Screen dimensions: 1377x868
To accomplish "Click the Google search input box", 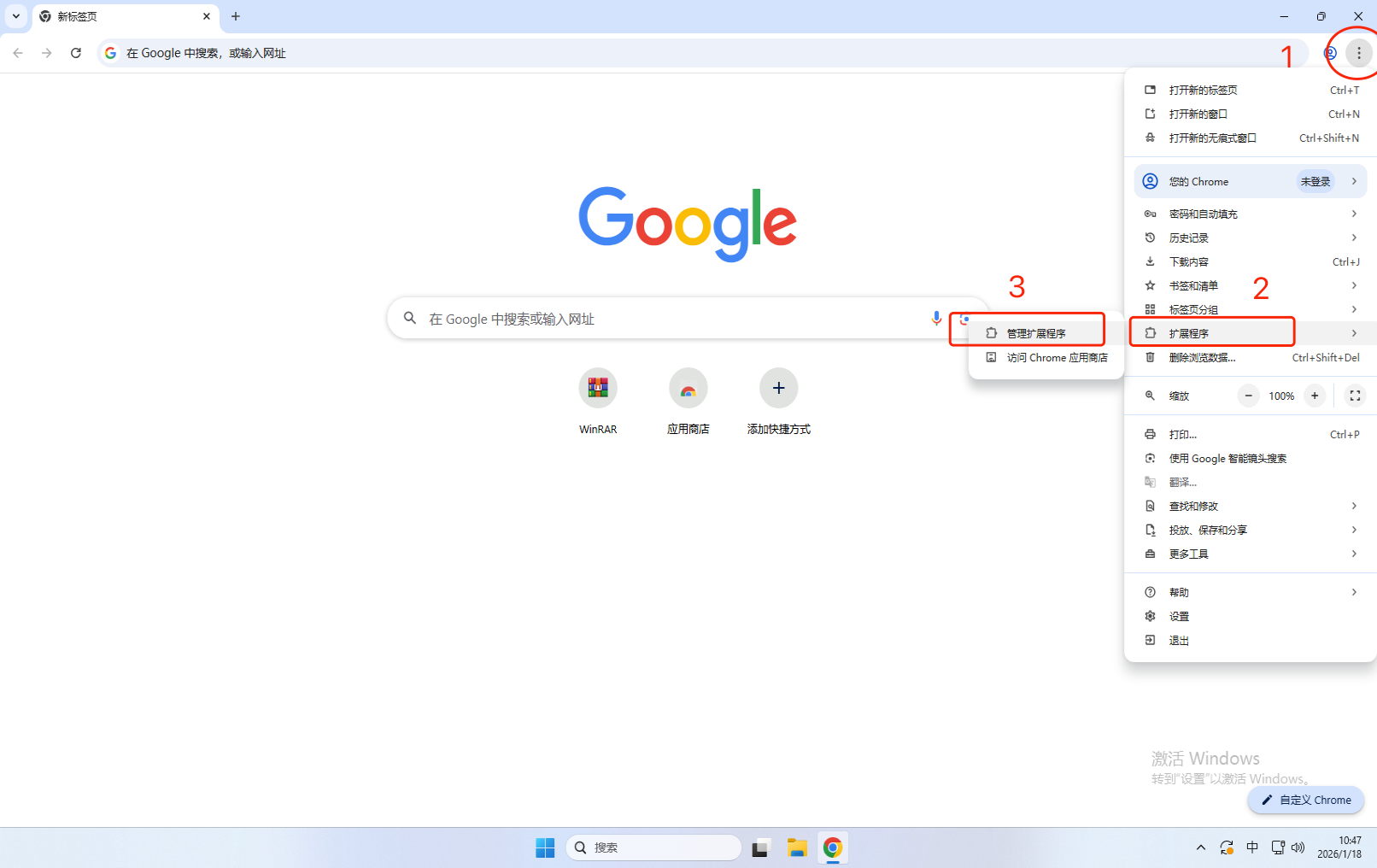I will point(666,319).
